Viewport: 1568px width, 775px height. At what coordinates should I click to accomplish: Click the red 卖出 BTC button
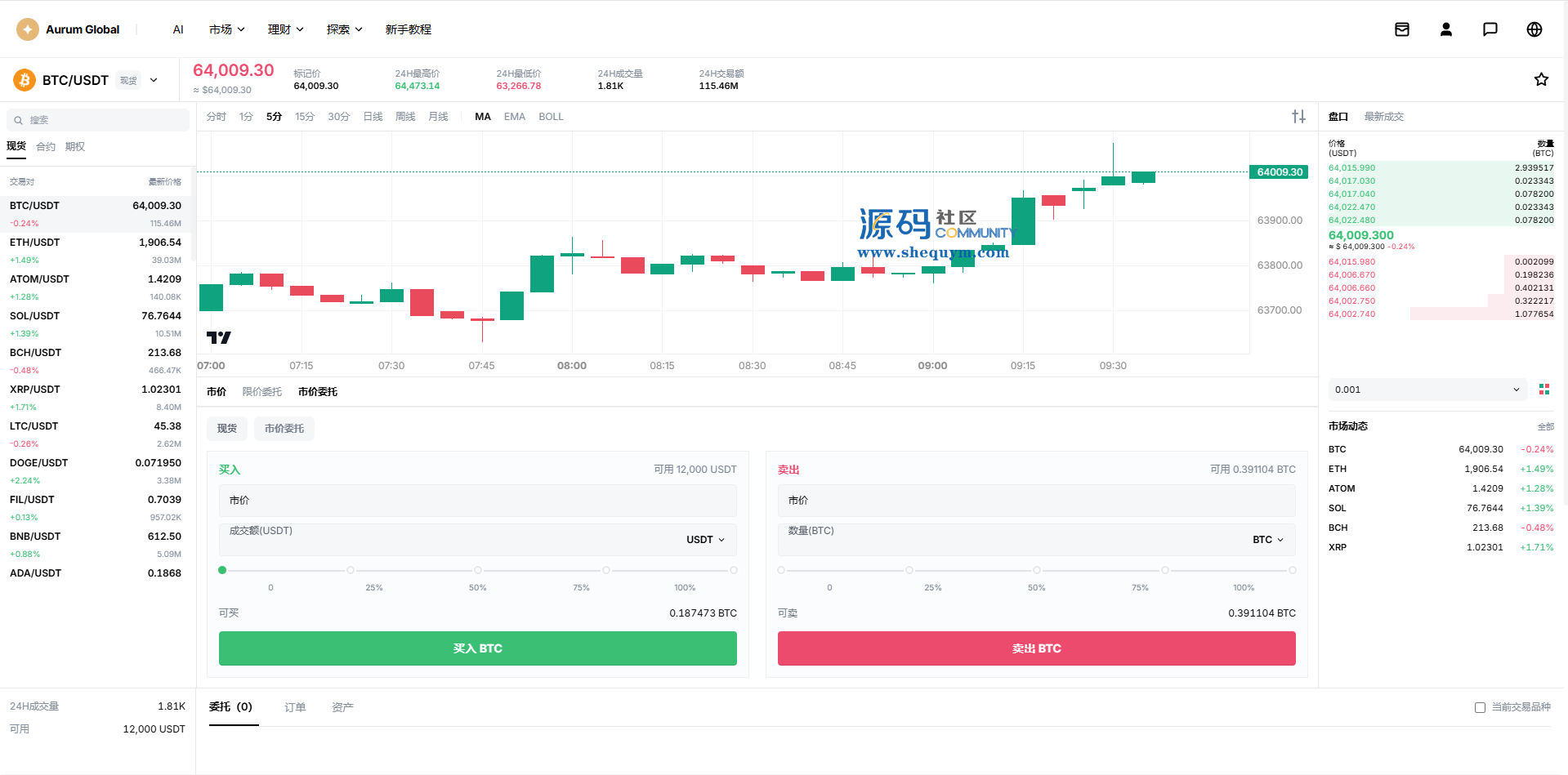pos(1037,648)
